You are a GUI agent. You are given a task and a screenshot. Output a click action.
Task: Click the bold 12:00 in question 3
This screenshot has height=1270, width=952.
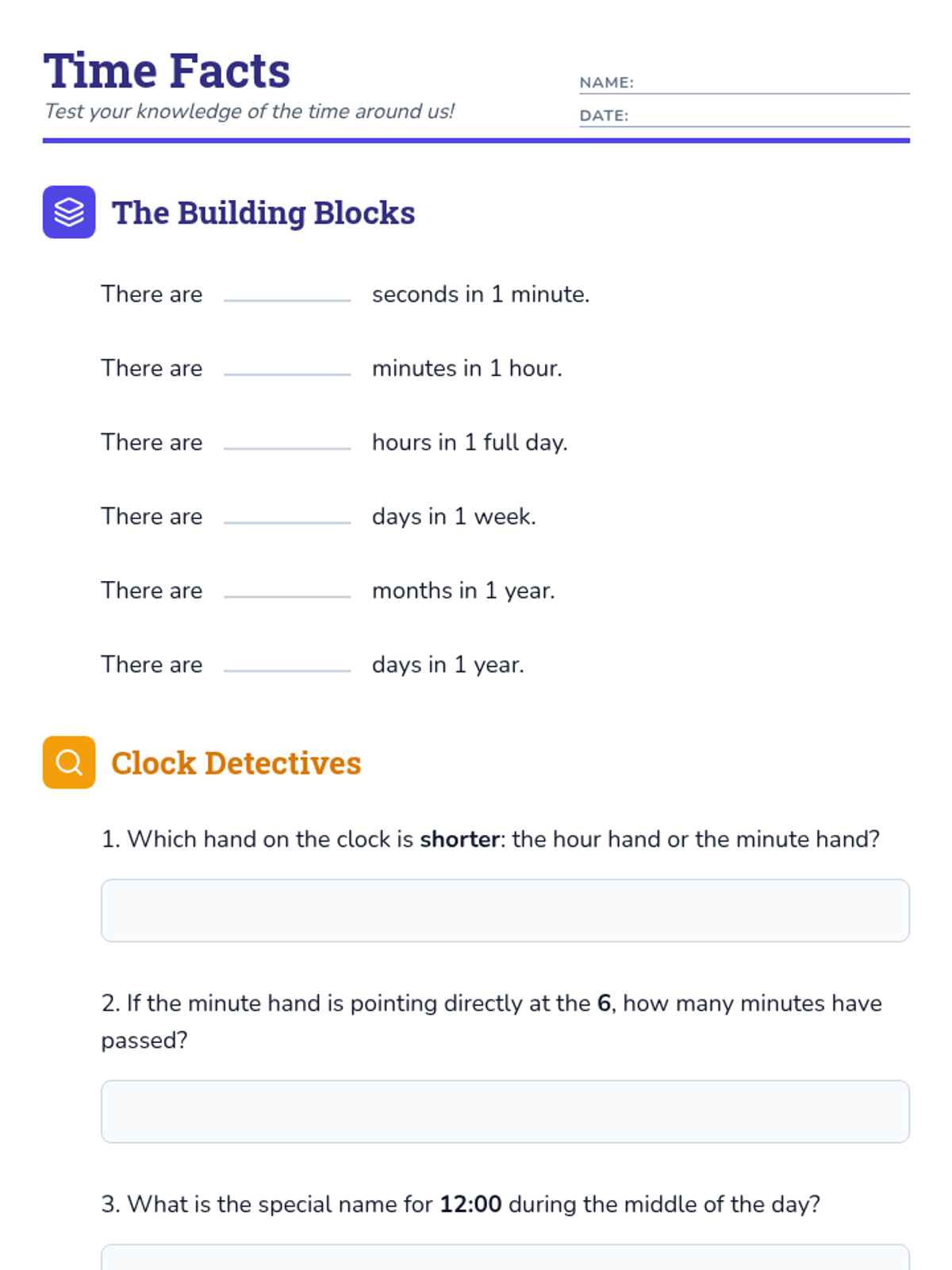pyautogui.click(x=470, y=1204)
